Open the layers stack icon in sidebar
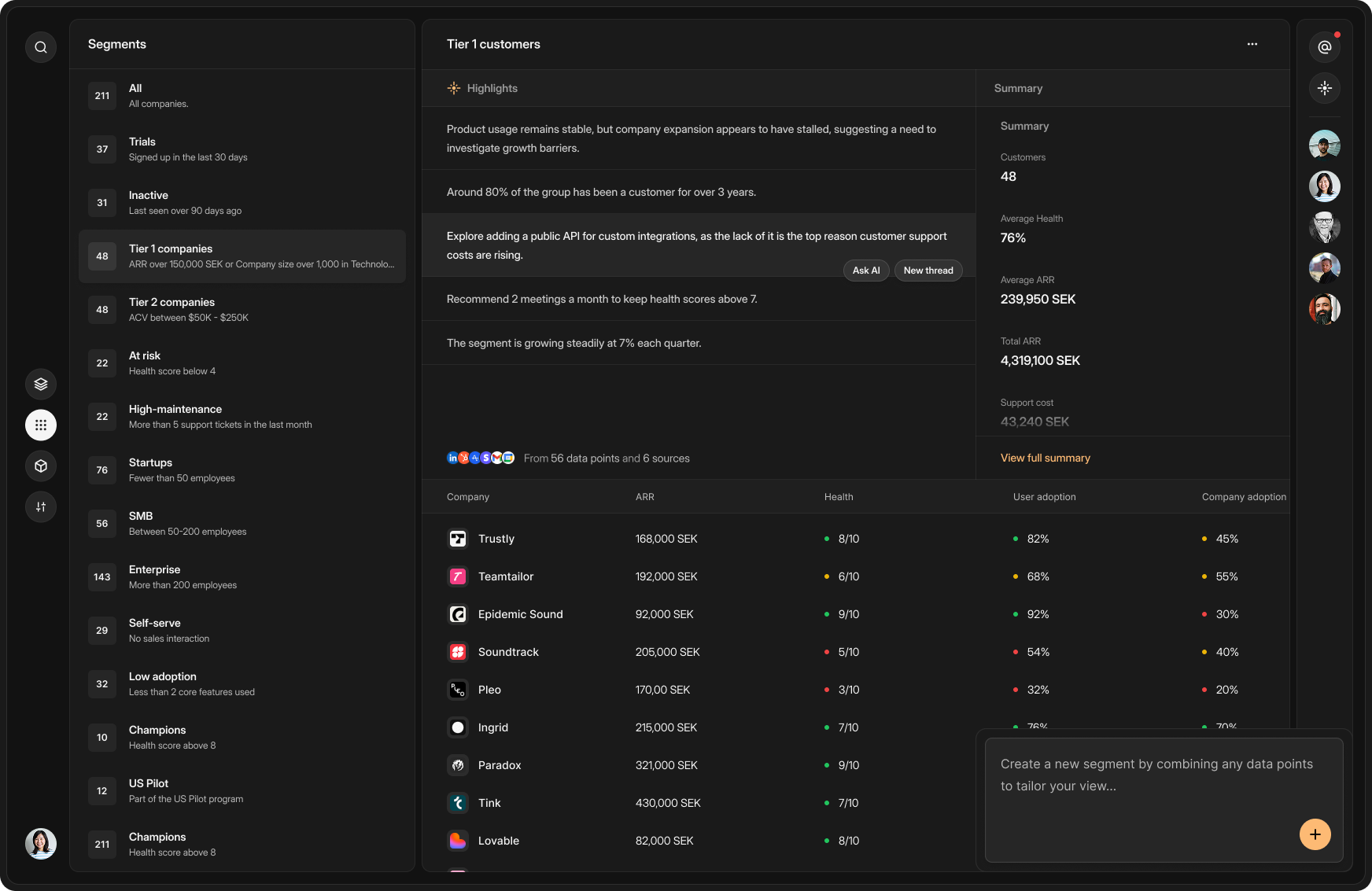The width and height of the screenshot is (1372, 891). (41, 385)
